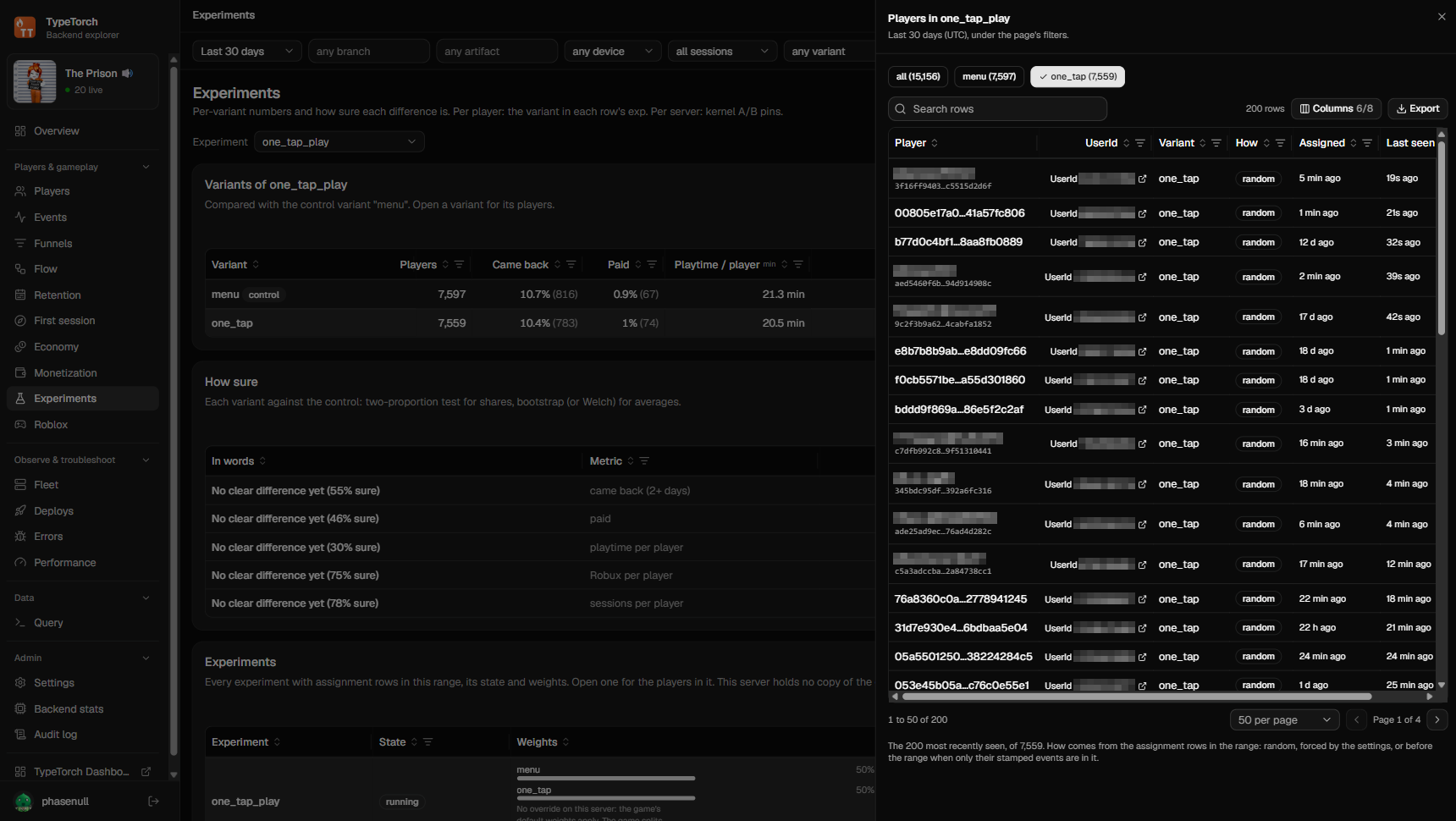
Task: Click the Columns 6/8 button
Action: point(1336,108)
